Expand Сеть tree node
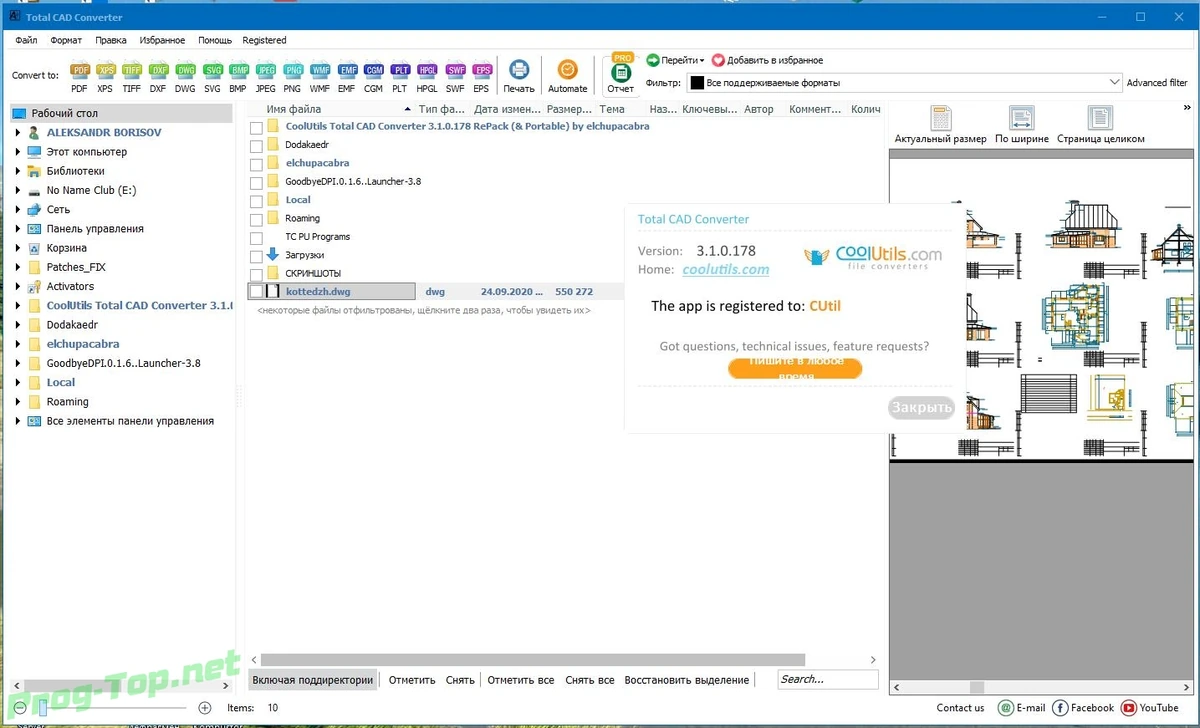The height and width of the screenshot is (728, 1200). [x=18, y=210]
